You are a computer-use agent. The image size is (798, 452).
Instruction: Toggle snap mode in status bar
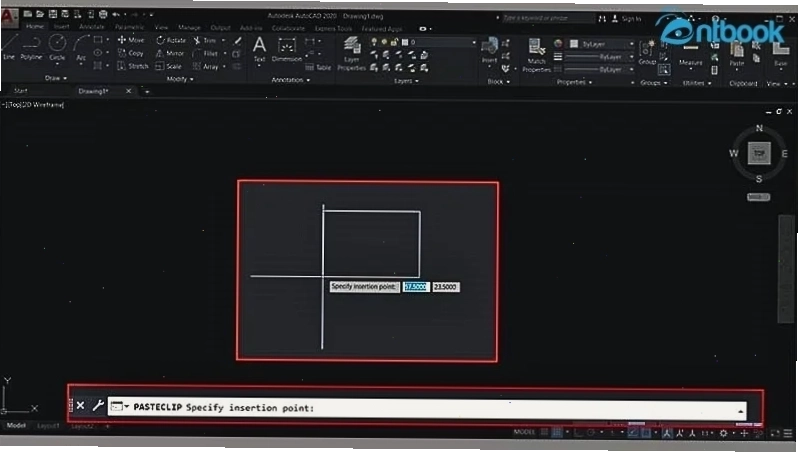(557, 433)
